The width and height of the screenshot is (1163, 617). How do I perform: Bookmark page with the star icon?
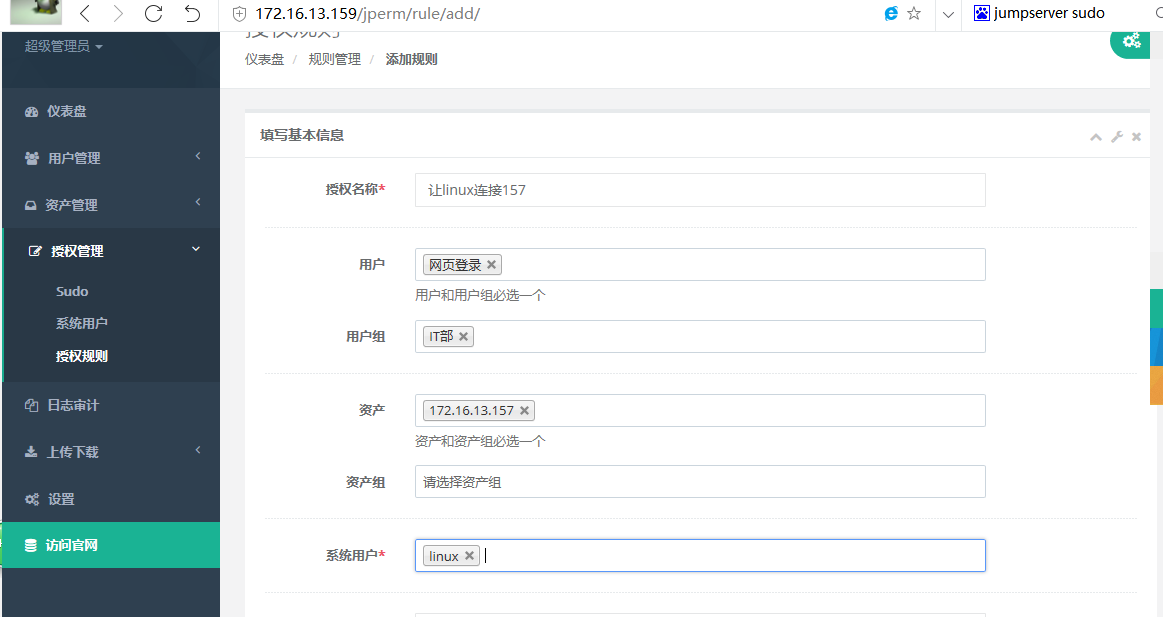coord(914,14)
